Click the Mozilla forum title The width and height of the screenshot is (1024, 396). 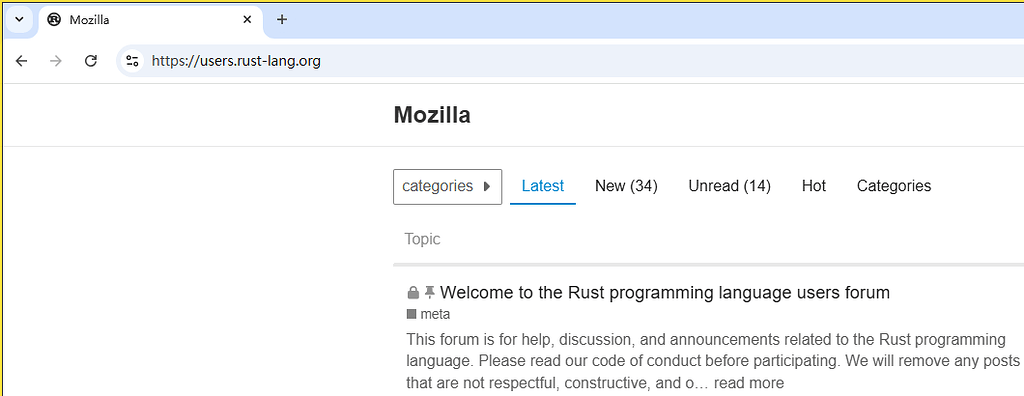pyautogui.click(x=432, y=116)
